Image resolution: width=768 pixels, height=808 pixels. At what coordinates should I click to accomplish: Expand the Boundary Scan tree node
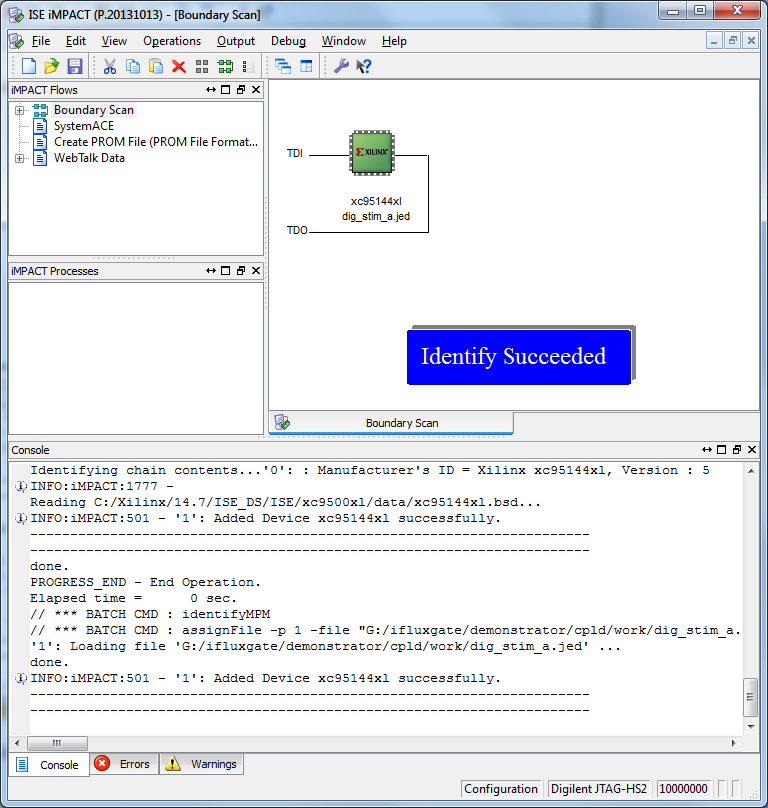tap(20, 110)
